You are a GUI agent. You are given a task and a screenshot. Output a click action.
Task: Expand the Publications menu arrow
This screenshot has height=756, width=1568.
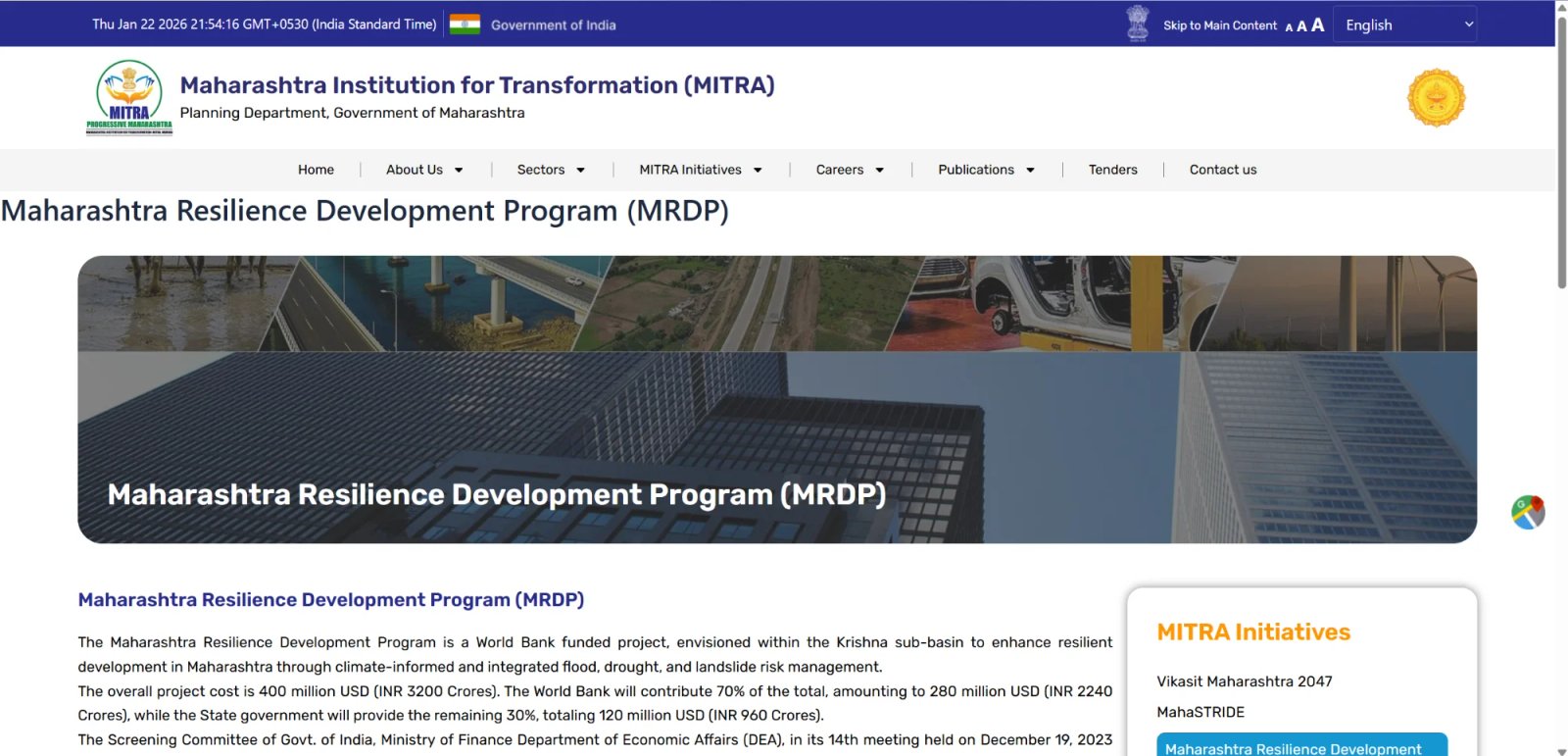(1030, 171)
